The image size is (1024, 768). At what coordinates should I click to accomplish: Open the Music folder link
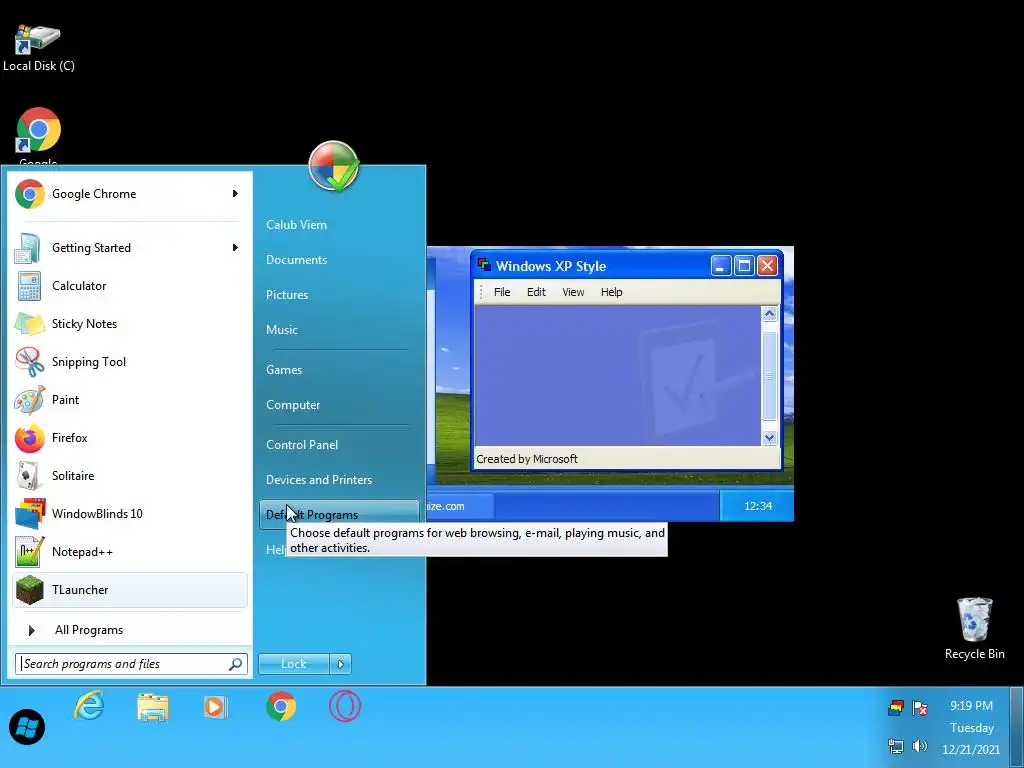[282, 330]
